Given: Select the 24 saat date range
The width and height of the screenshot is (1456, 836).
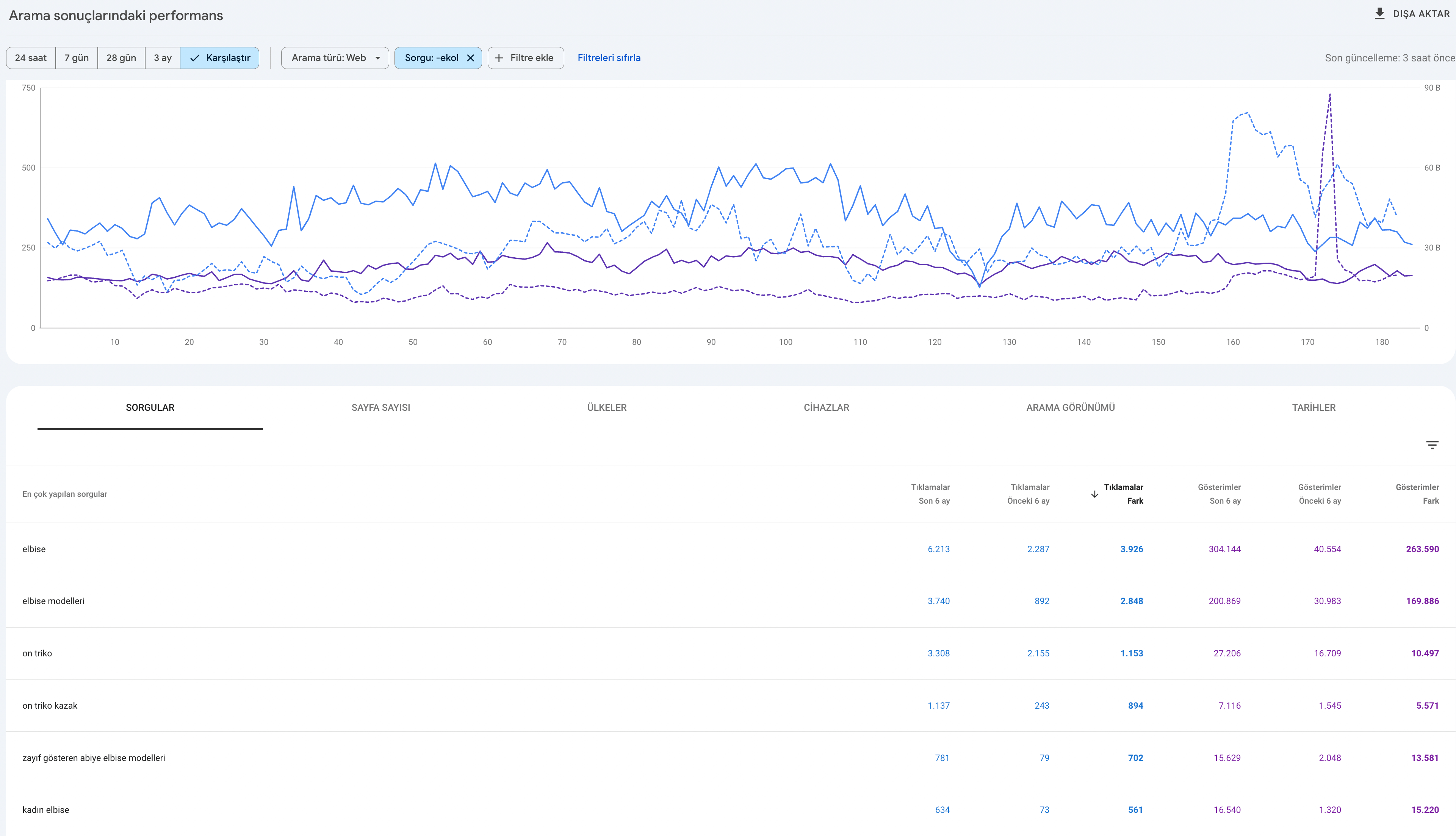Looking at the screenshot, I should coord(31,58).
